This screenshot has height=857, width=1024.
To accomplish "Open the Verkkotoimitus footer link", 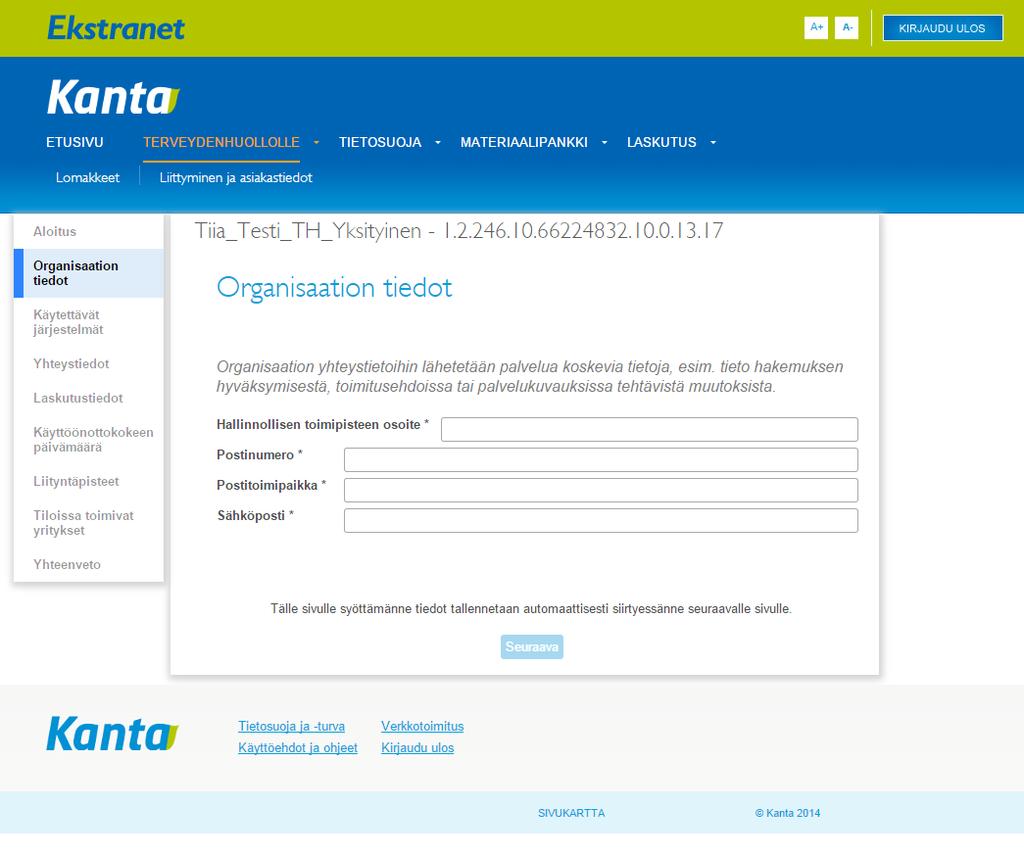I will [x=423, y=726].
